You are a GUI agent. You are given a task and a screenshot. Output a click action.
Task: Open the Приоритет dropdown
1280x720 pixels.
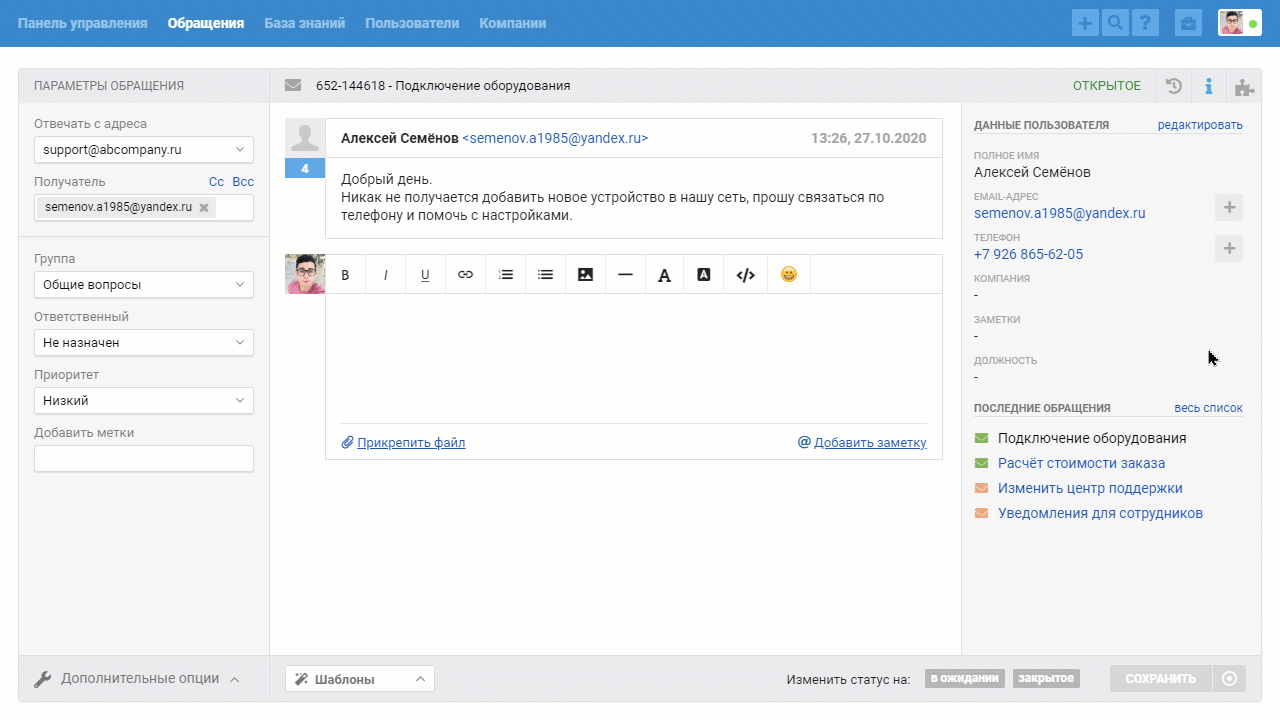click(143, 400)
